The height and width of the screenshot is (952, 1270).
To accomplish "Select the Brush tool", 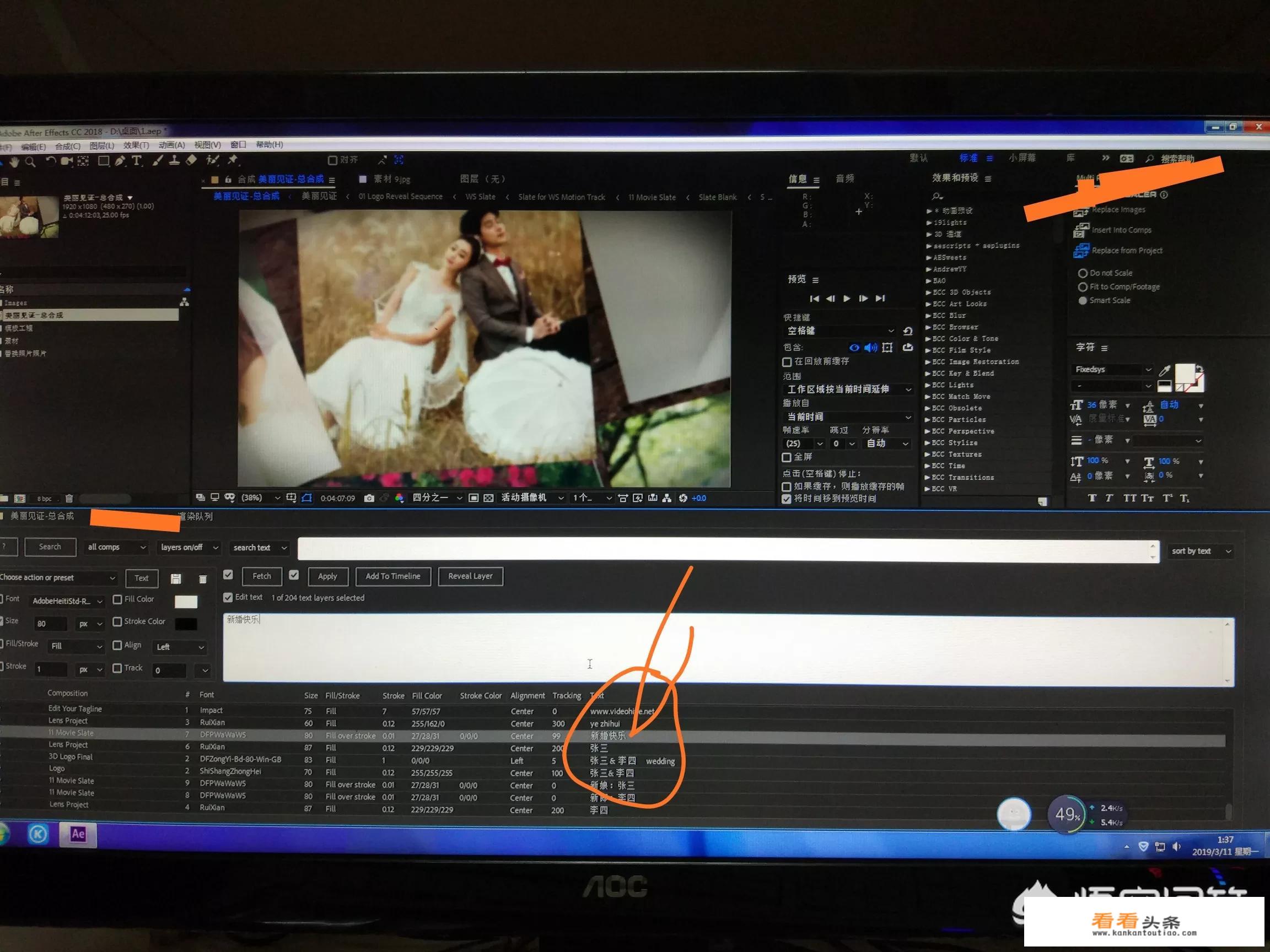I will click(x=158, y=161).
